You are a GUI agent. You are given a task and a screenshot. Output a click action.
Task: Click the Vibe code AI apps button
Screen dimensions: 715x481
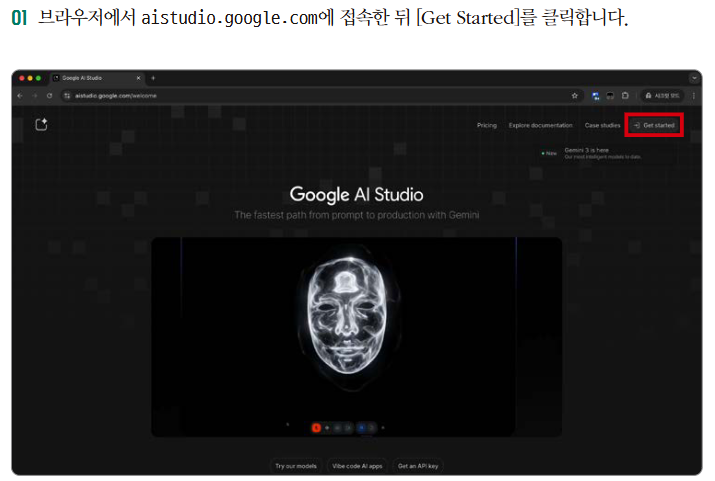(x=357, y=466)
